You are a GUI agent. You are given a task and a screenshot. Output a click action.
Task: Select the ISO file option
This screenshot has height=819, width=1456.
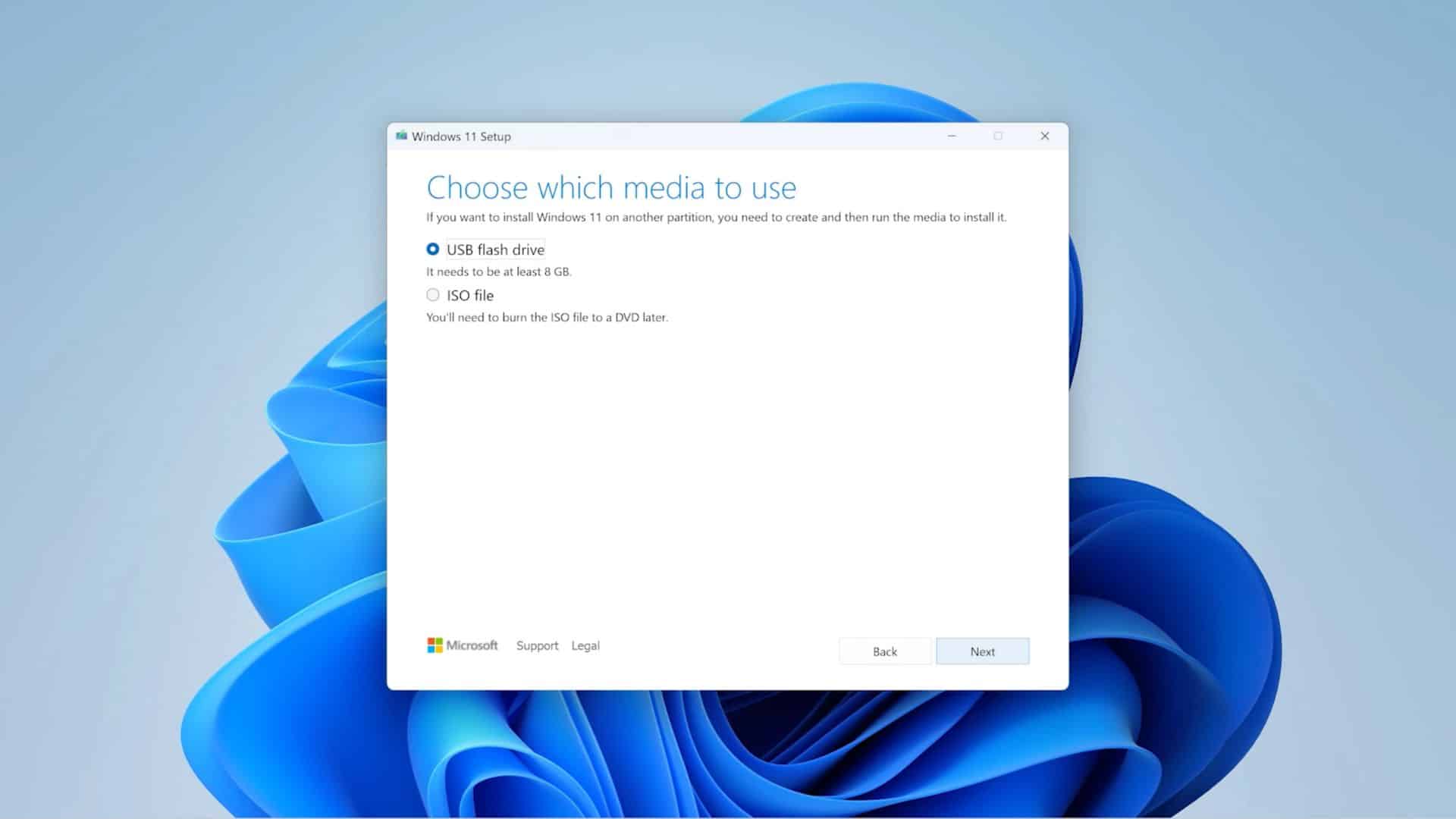(432, 294)
